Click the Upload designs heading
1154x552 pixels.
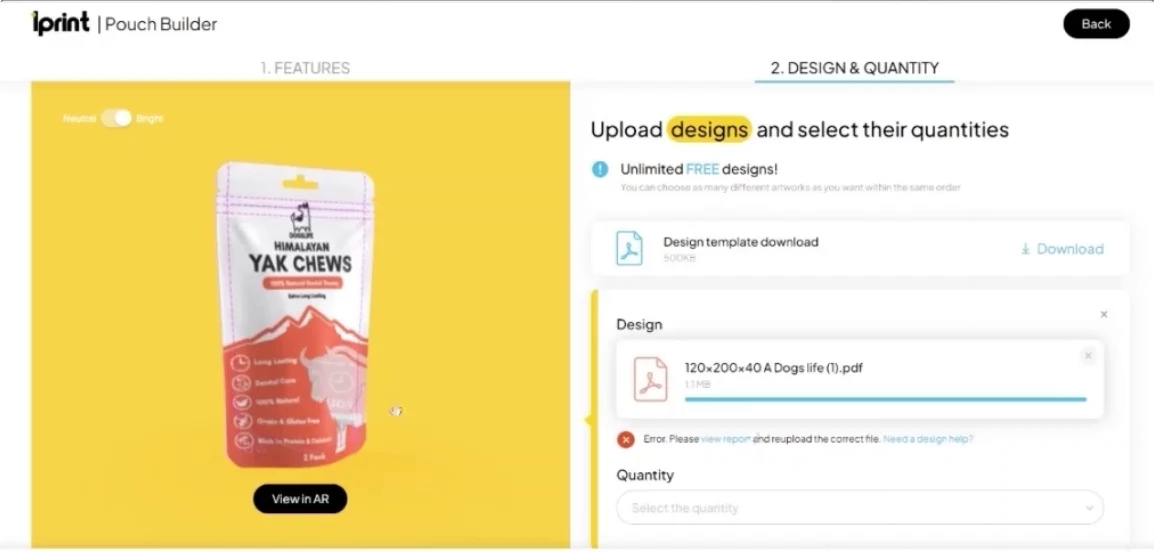799,130
